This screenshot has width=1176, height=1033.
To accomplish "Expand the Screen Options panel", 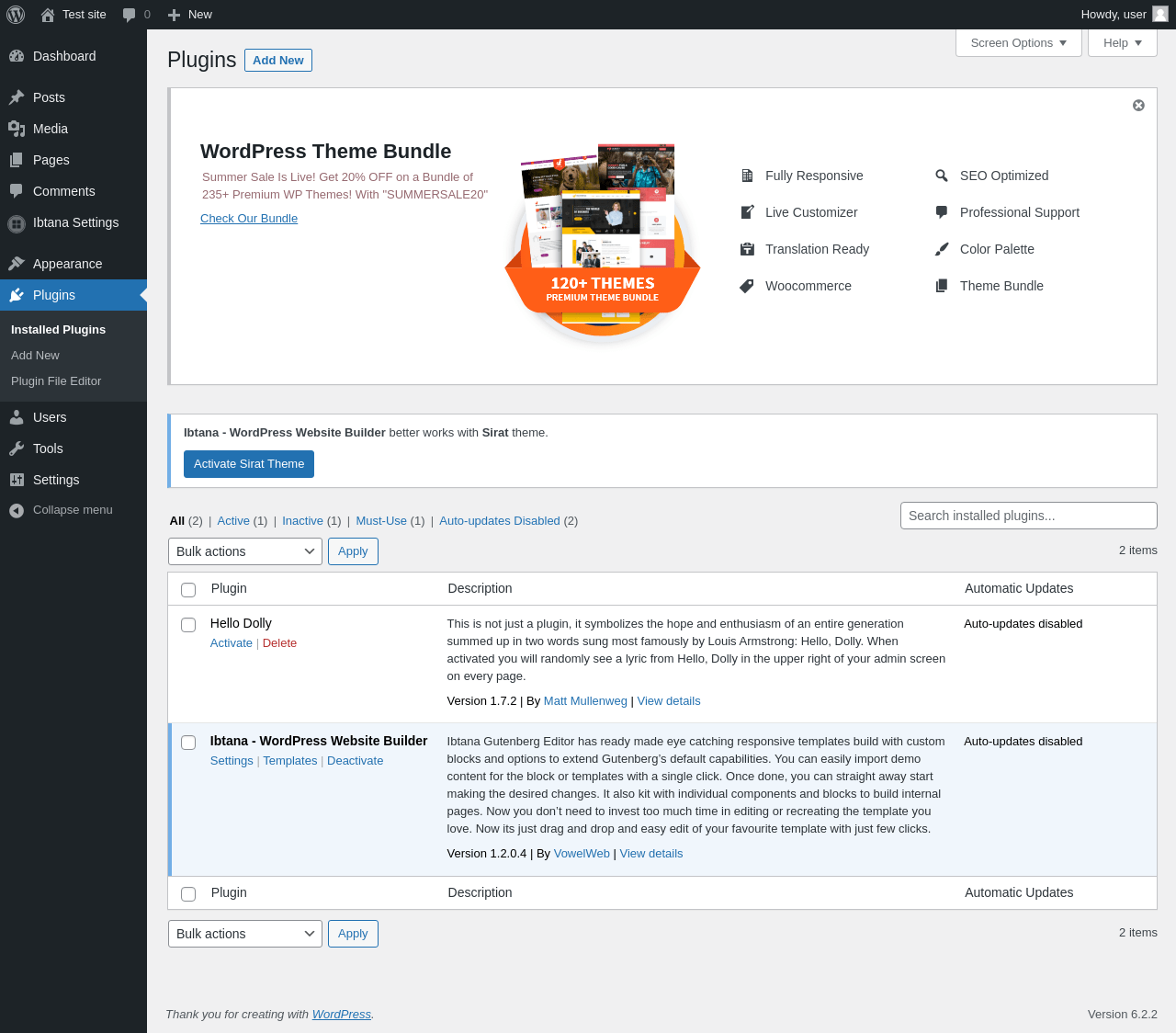I will [x=1019, y=43].
